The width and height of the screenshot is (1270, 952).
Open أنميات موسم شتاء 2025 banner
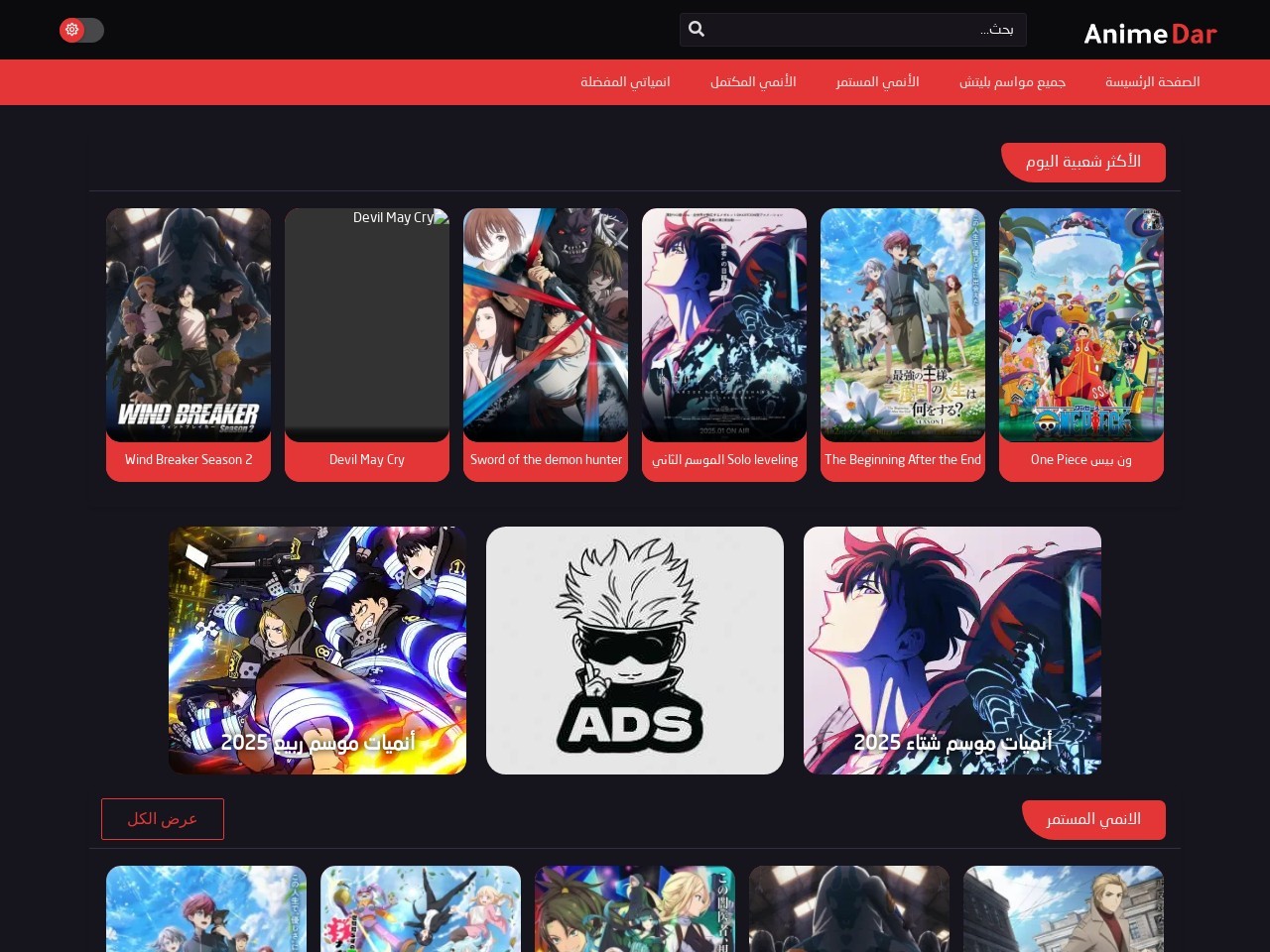(952, 651)
